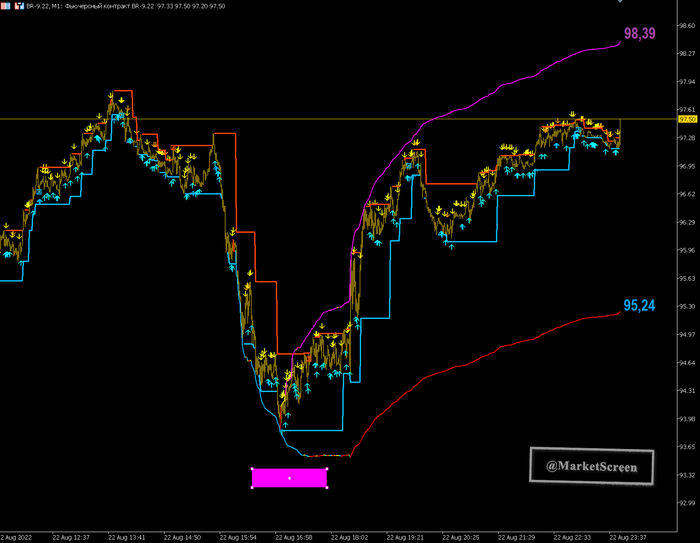The width and height of the screenshot is (700, 543).
Task: Click the first chart icon beside the BR-9.22 title
Action: click(5, 5)
